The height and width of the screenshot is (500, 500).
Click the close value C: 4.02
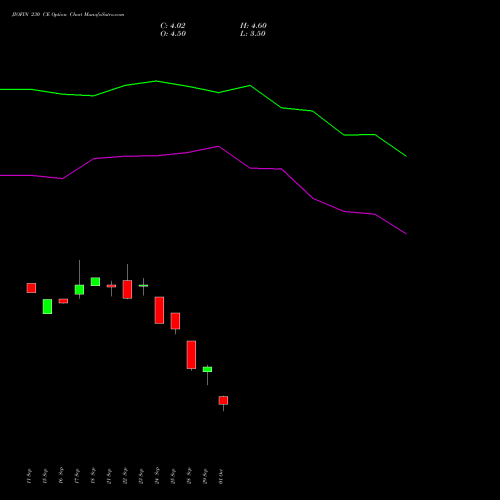173,26
